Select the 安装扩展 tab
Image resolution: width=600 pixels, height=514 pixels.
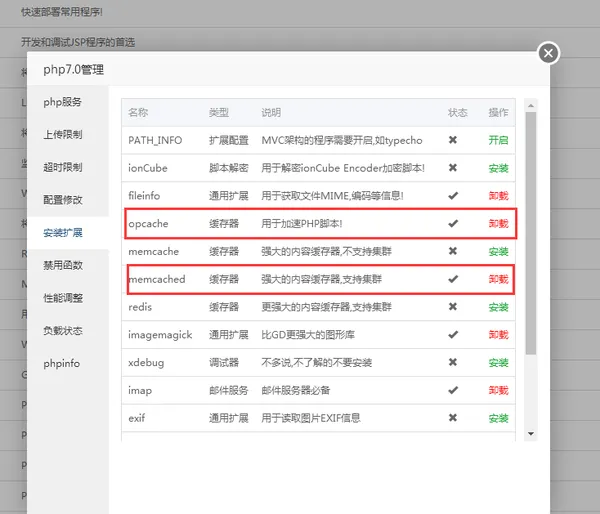pyautogui.click(x=62, y=233)
